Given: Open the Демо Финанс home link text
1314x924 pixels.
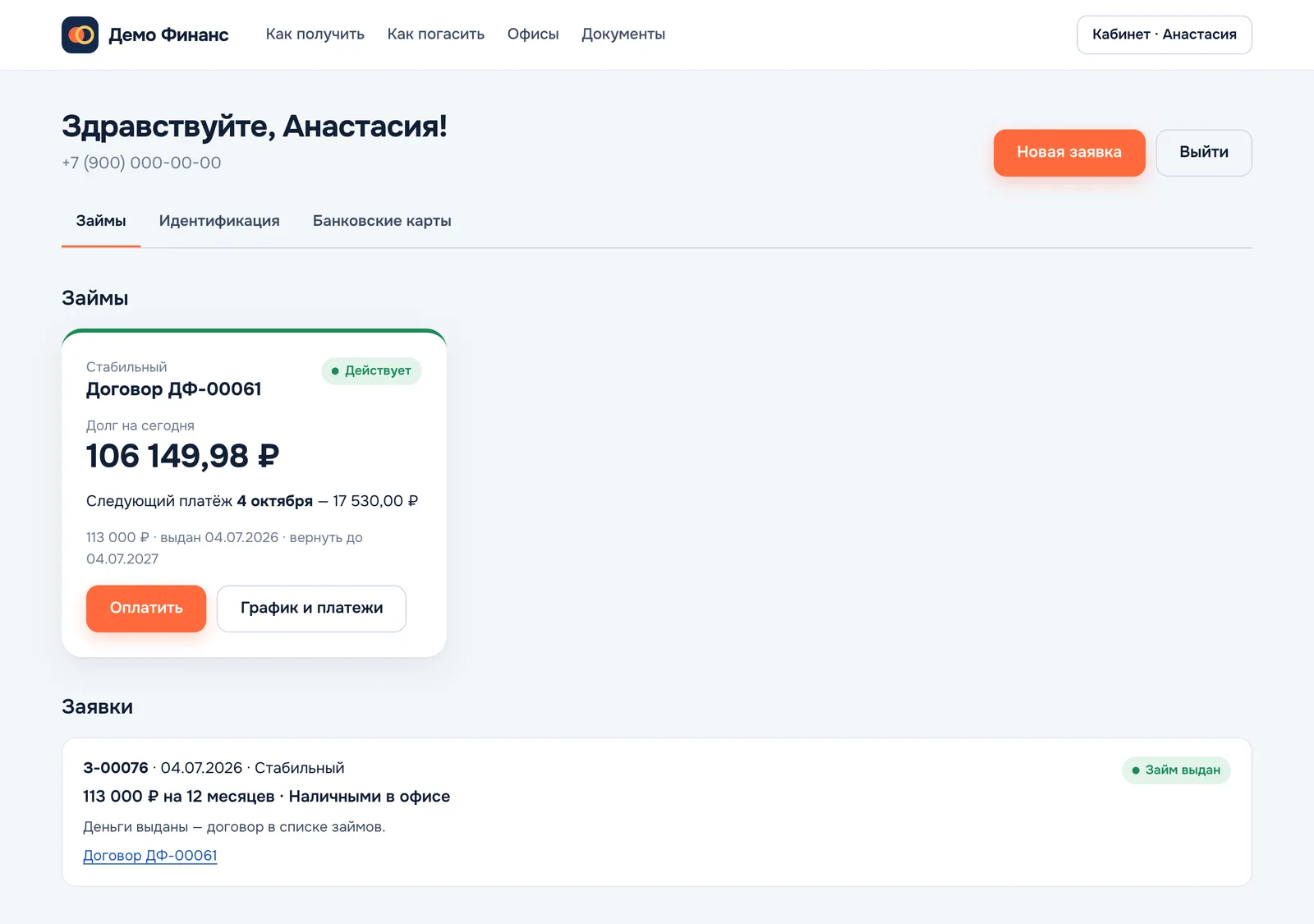Looking at the screenshot, I should click(168, 34).
